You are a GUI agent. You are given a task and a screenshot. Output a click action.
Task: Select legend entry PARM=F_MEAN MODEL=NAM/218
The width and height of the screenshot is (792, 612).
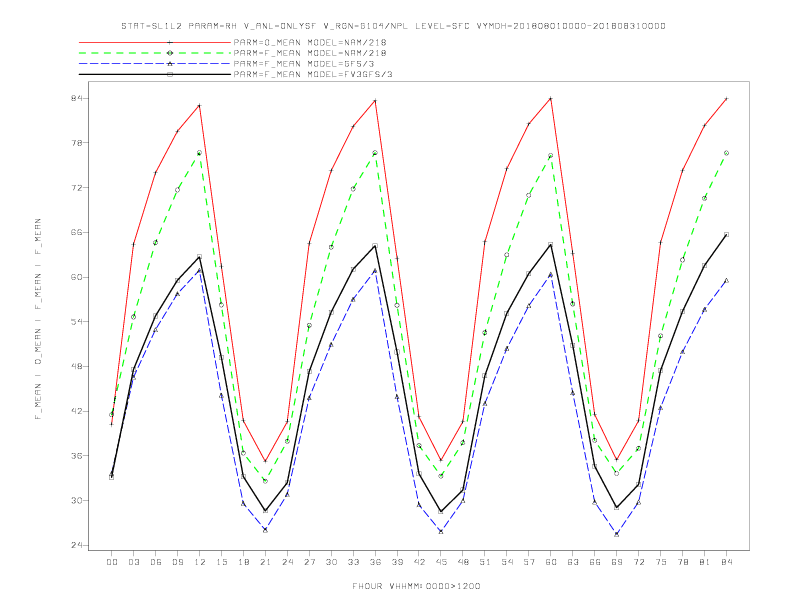tap(310, 53)
